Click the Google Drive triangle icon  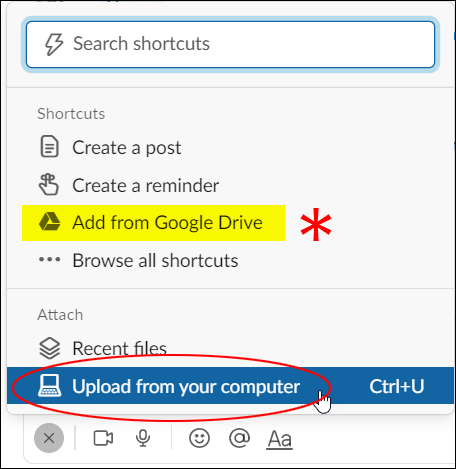click(50, 221)
